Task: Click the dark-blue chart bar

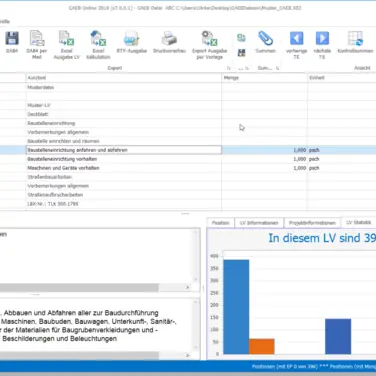Action: (338, 337)
